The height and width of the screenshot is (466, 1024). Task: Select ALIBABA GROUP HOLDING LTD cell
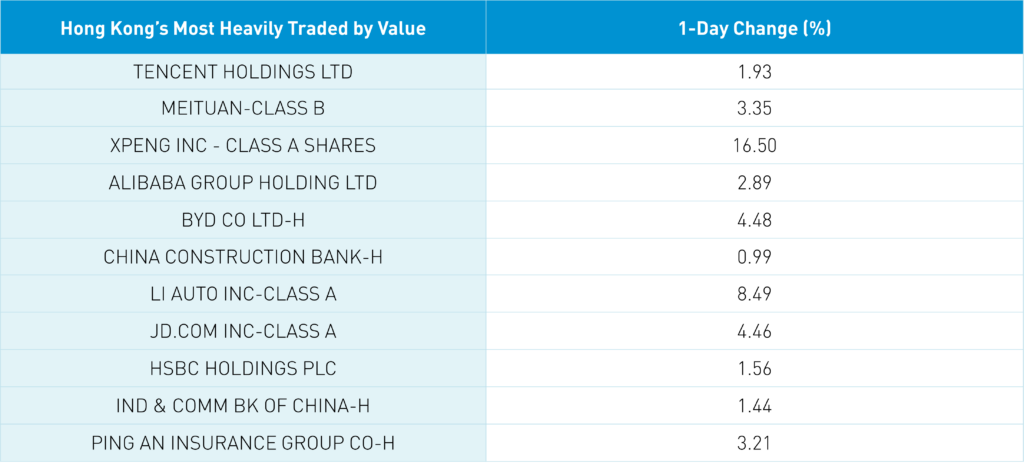243,183
